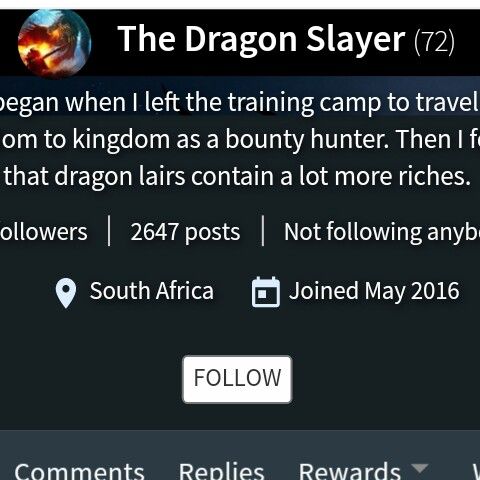Click the calendar icon beside Joined date

coord(266,292)
